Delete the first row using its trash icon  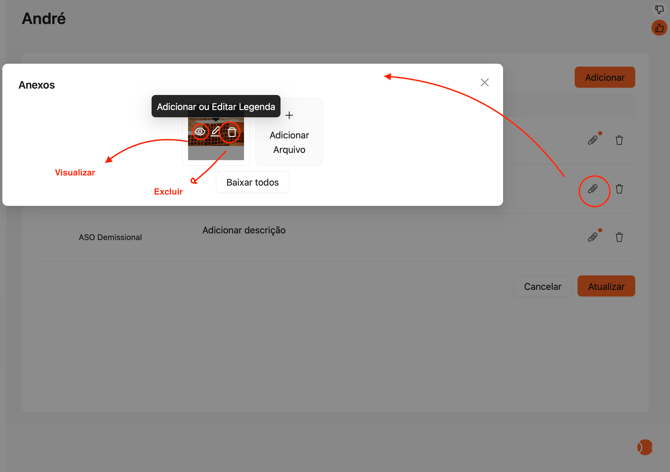[x=619, y=140]
